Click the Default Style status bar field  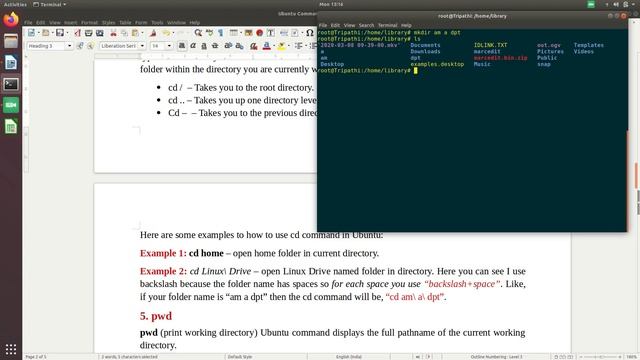pos(240,357)
